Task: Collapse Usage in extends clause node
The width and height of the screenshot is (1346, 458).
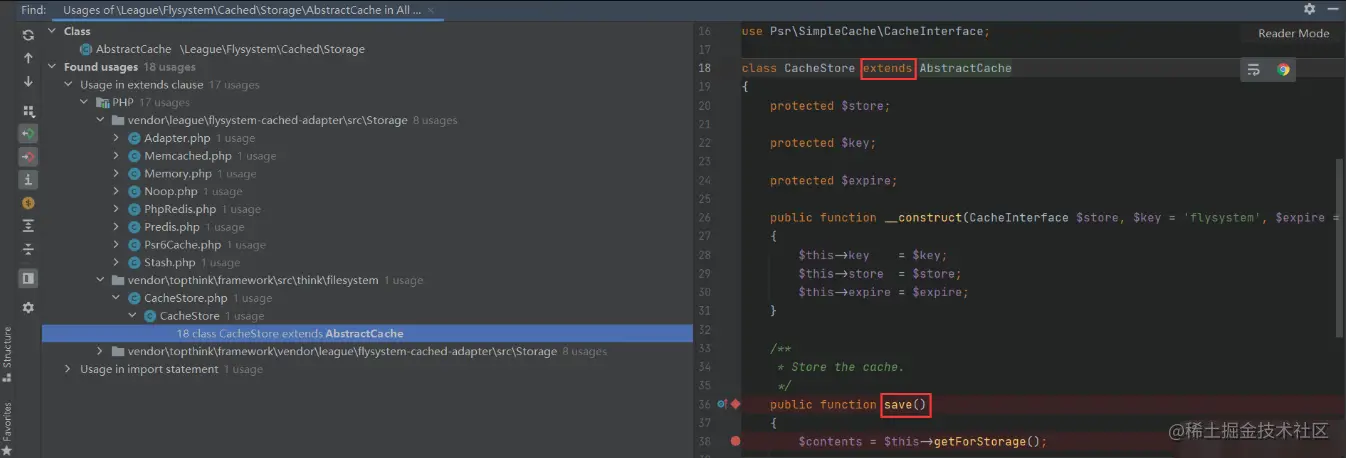Action: pos(69,85)
